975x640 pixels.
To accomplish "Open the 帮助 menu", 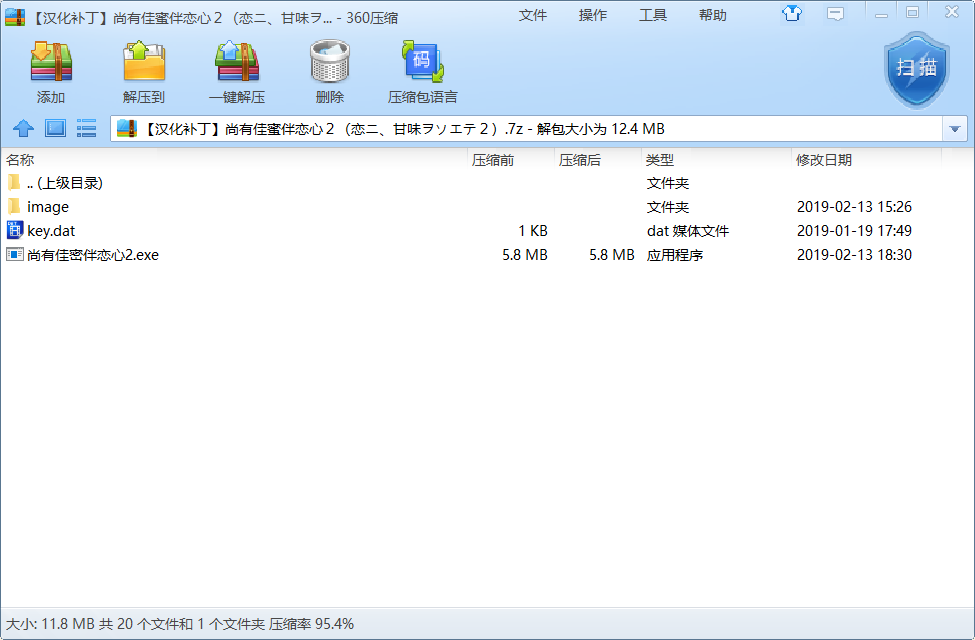I will pos(713,16).
